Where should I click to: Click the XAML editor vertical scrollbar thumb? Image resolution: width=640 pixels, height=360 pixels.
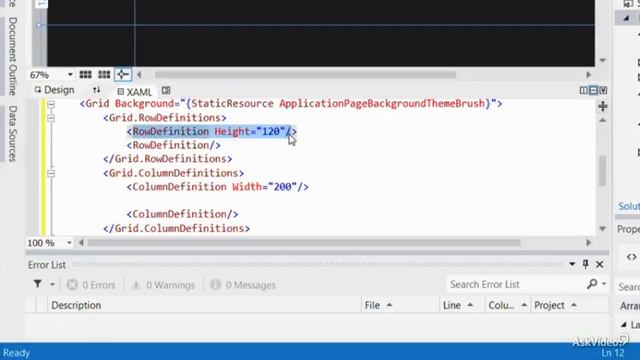point(603,171)
